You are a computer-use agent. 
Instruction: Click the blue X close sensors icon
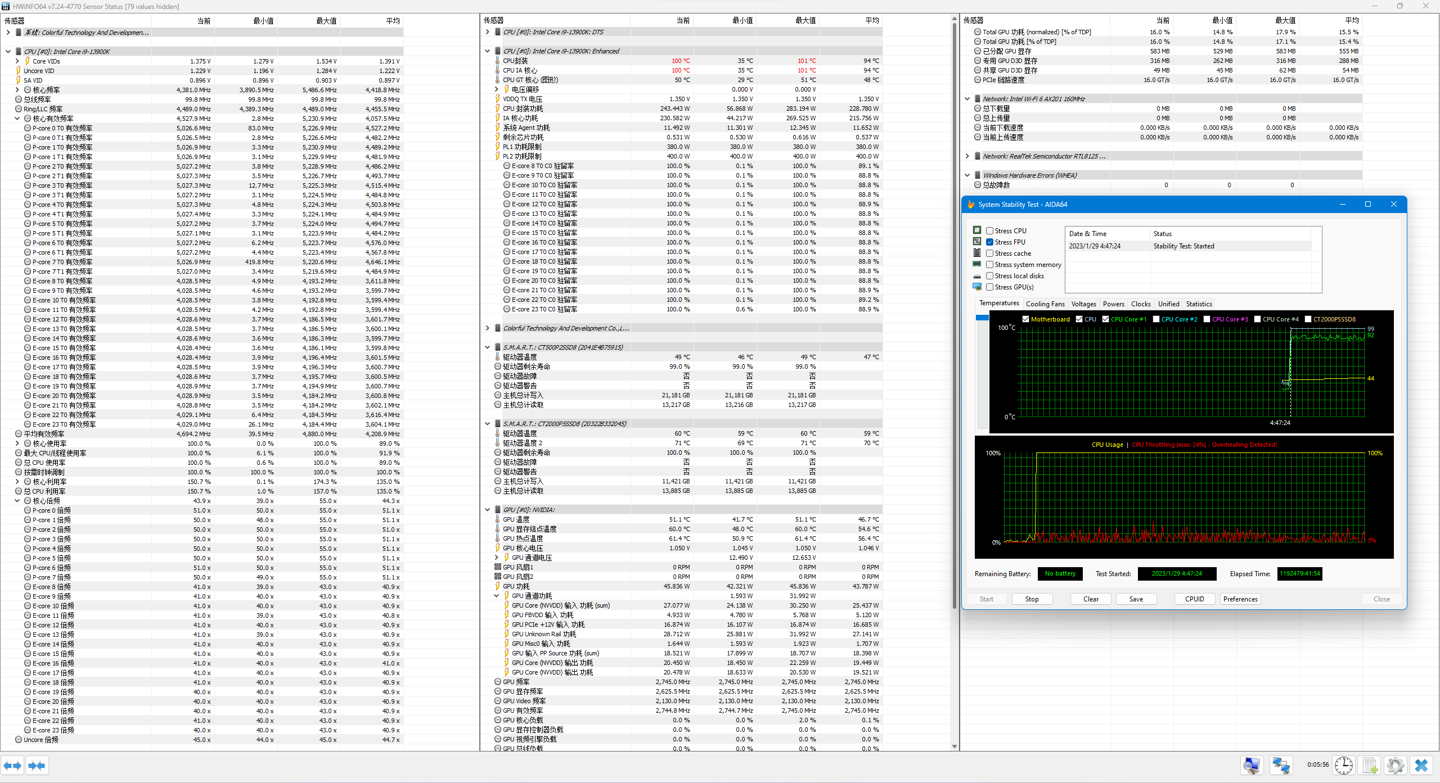(1421, 766)
